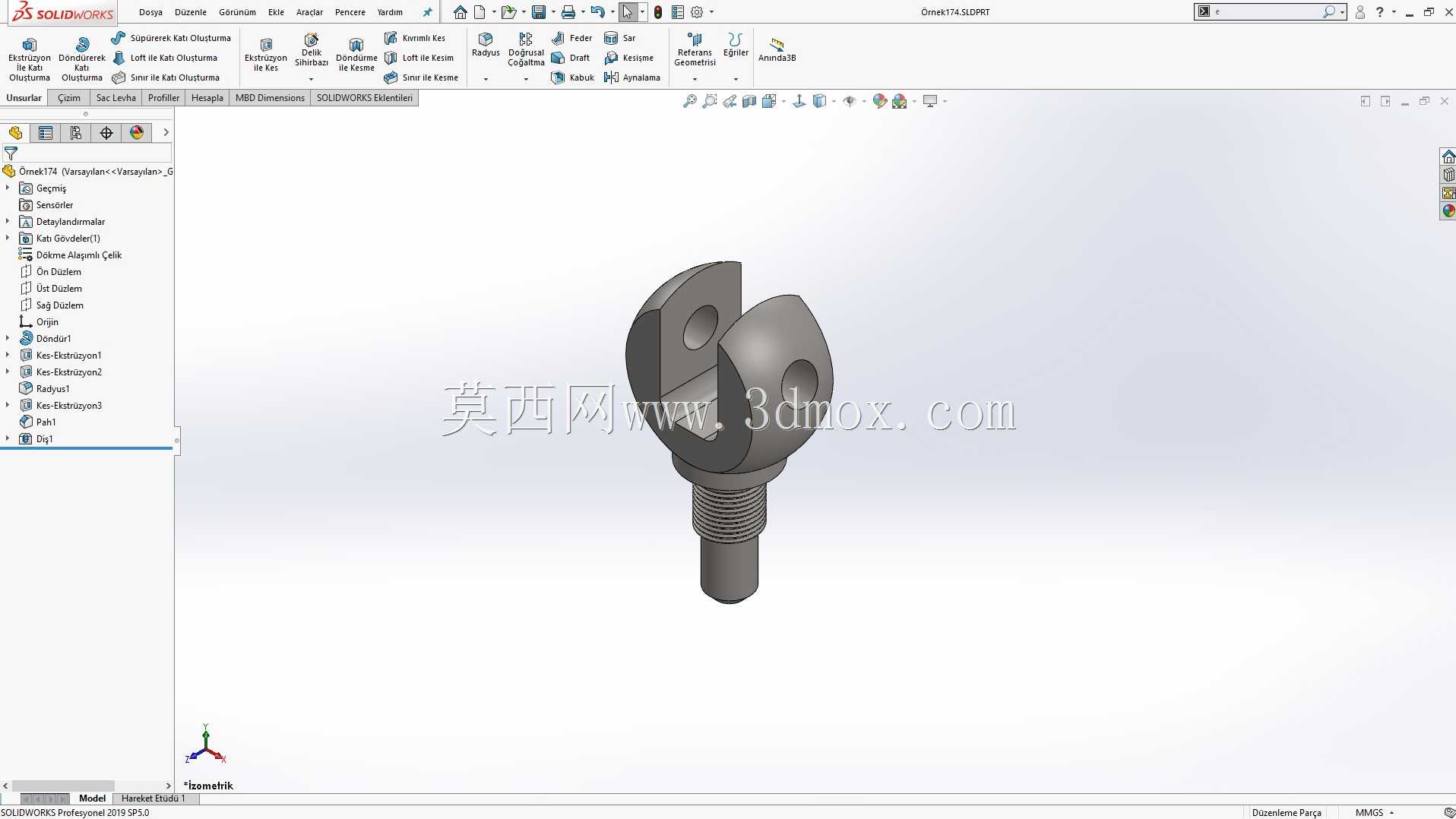
Task: Click Zoom to Fit magnifier in view toolbar
Action: [x=689, y=101]
